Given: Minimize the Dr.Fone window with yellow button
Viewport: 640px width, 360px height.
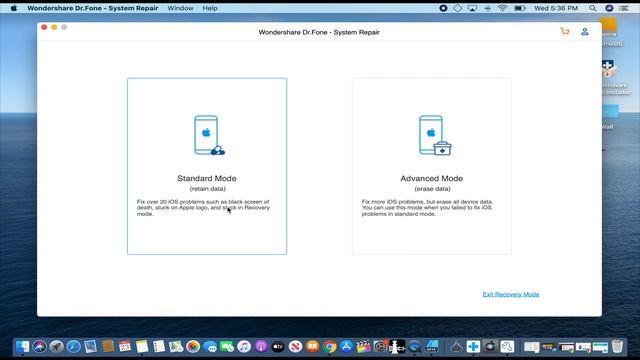Looking at the screenshot, I should tap(54, 27).
